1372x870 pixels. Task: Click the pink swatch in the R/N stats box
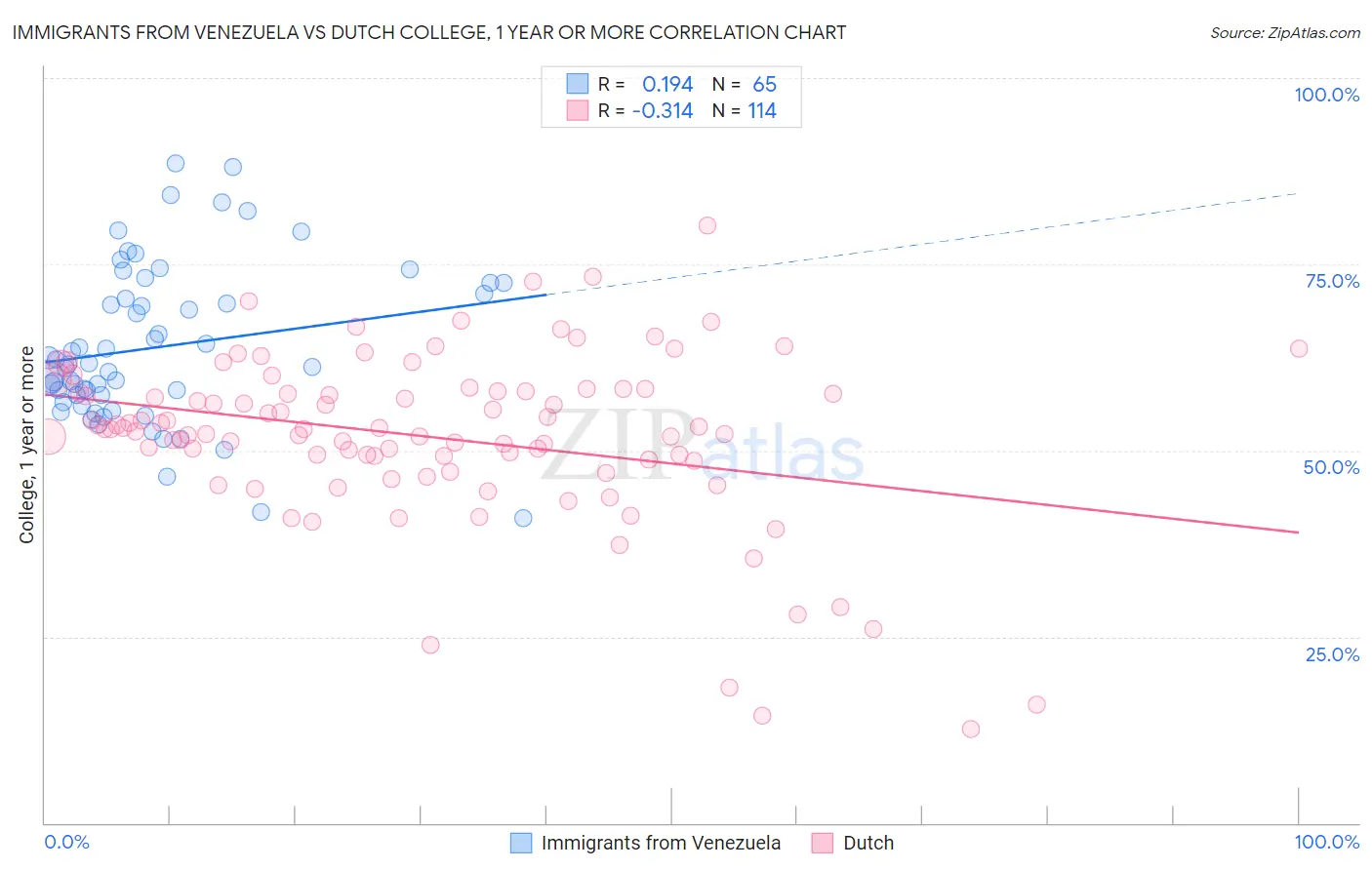pyautogui.click(x=578, y=110)
